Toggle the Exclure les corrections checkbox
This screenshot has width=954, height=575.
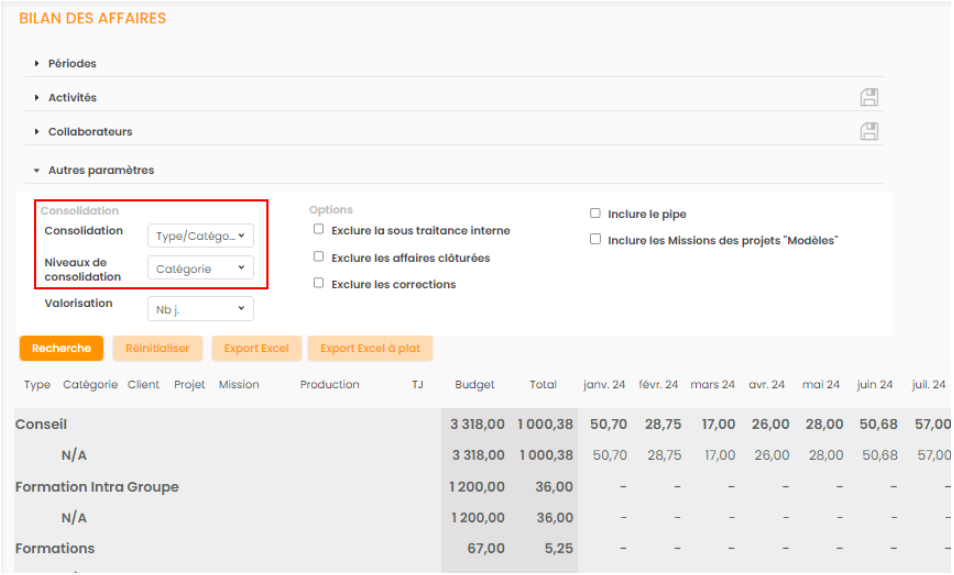[318, 284]
